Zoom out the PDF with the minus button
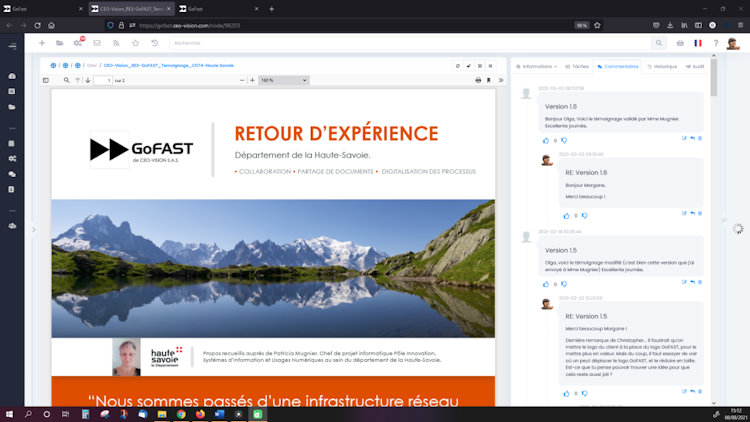The width and height of the screenshot is (750, 422). (x=242, y=80)
